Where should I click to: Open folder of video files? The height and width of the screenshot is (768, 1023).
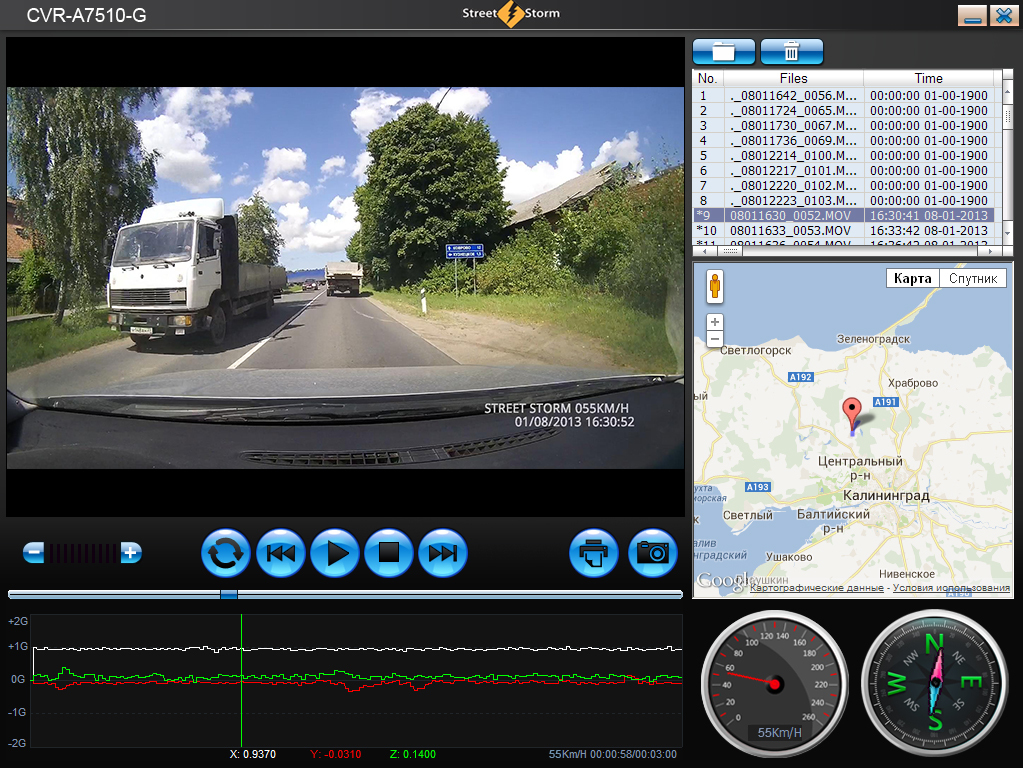(724, 52)
